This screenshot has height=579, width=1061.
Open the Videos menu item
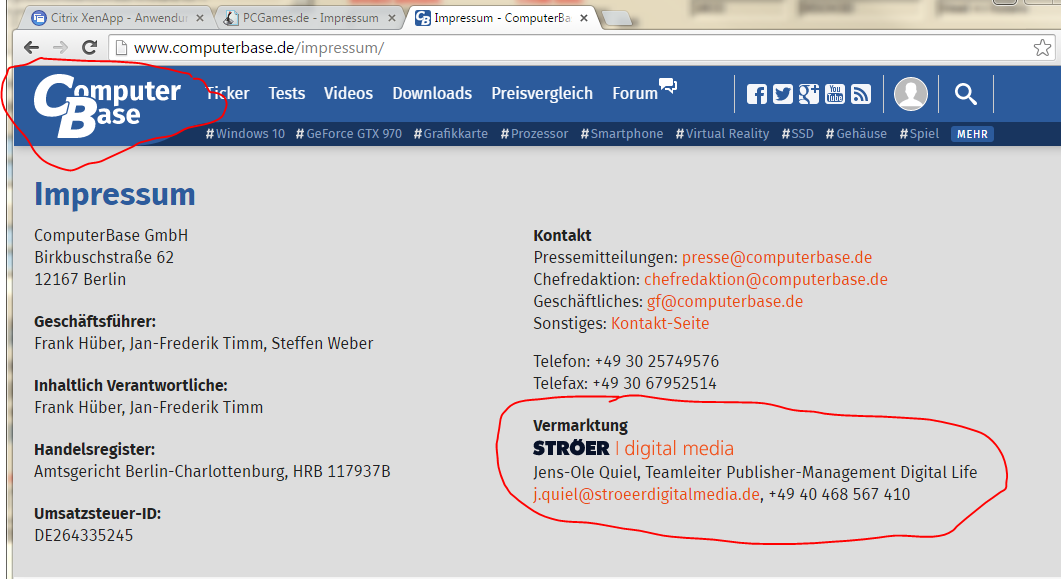pyautogui.click(x=348, y=93)
